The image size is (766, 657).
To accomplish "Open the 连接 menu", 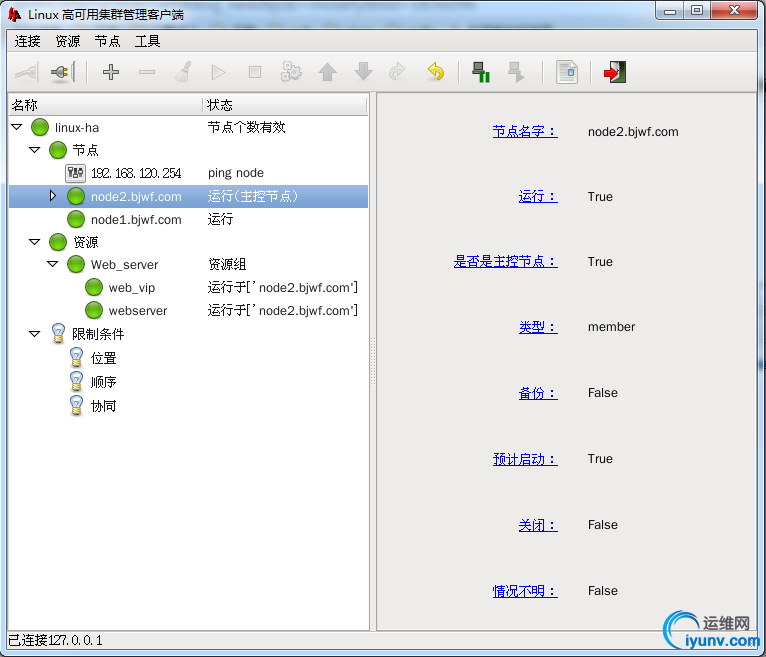I will pyautogui.click(x=27, y=42).
